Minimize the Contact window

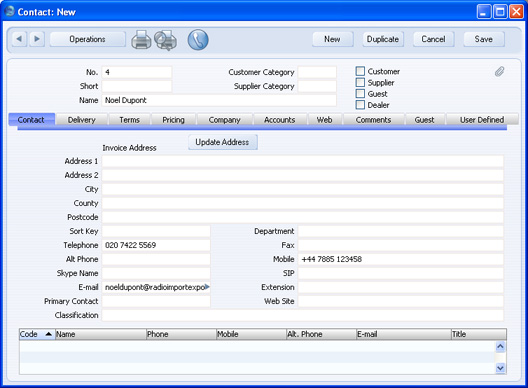[x=484, y=12]
